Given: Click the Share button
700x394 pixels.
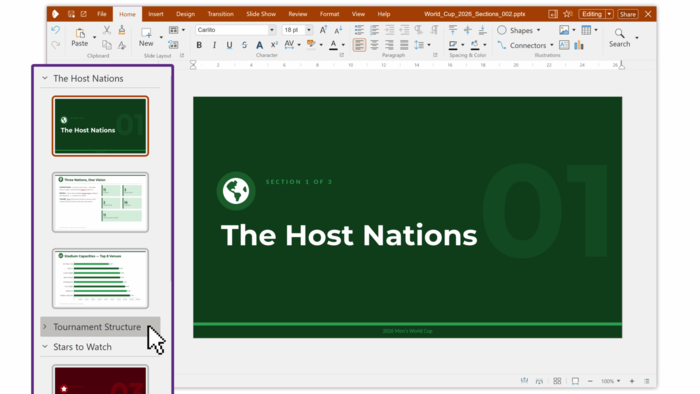Looking at the screenshot, I should coord(627,14).
